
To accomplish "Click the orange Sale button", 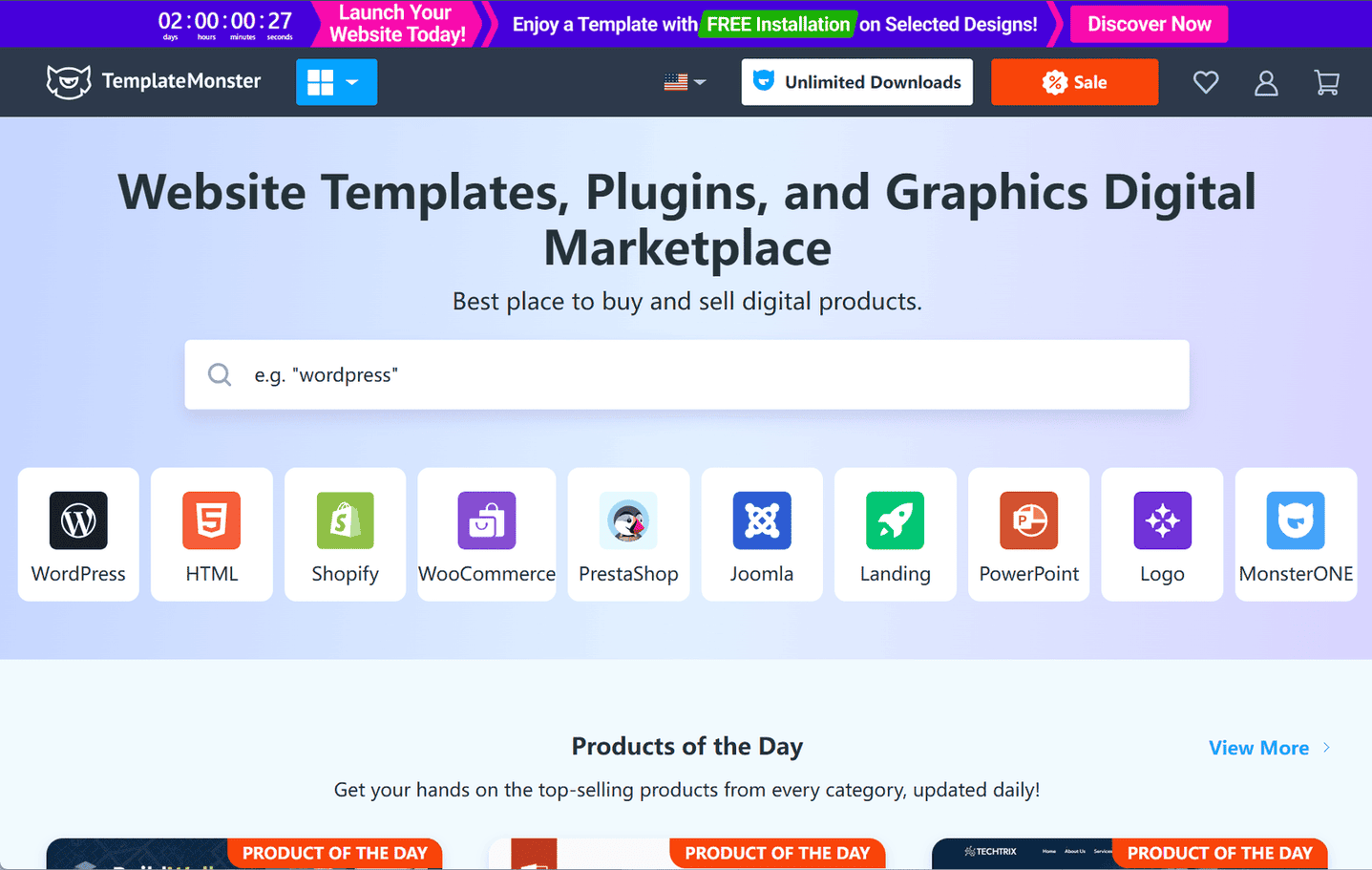I will 1074,82.
